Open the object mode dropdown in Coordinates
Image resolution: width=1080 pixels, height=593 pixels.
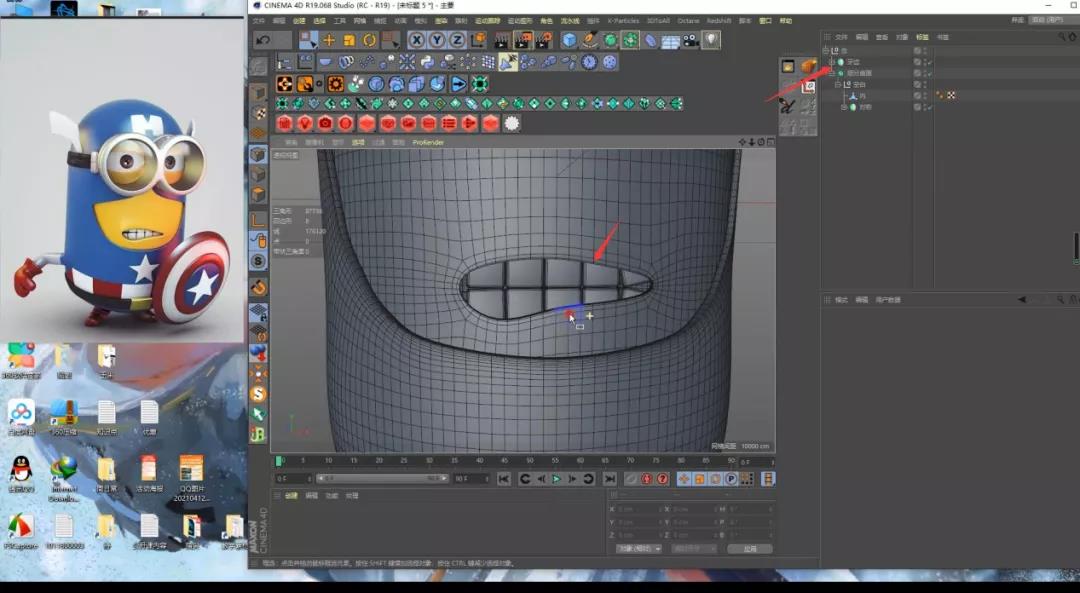(x=638, y=549)
